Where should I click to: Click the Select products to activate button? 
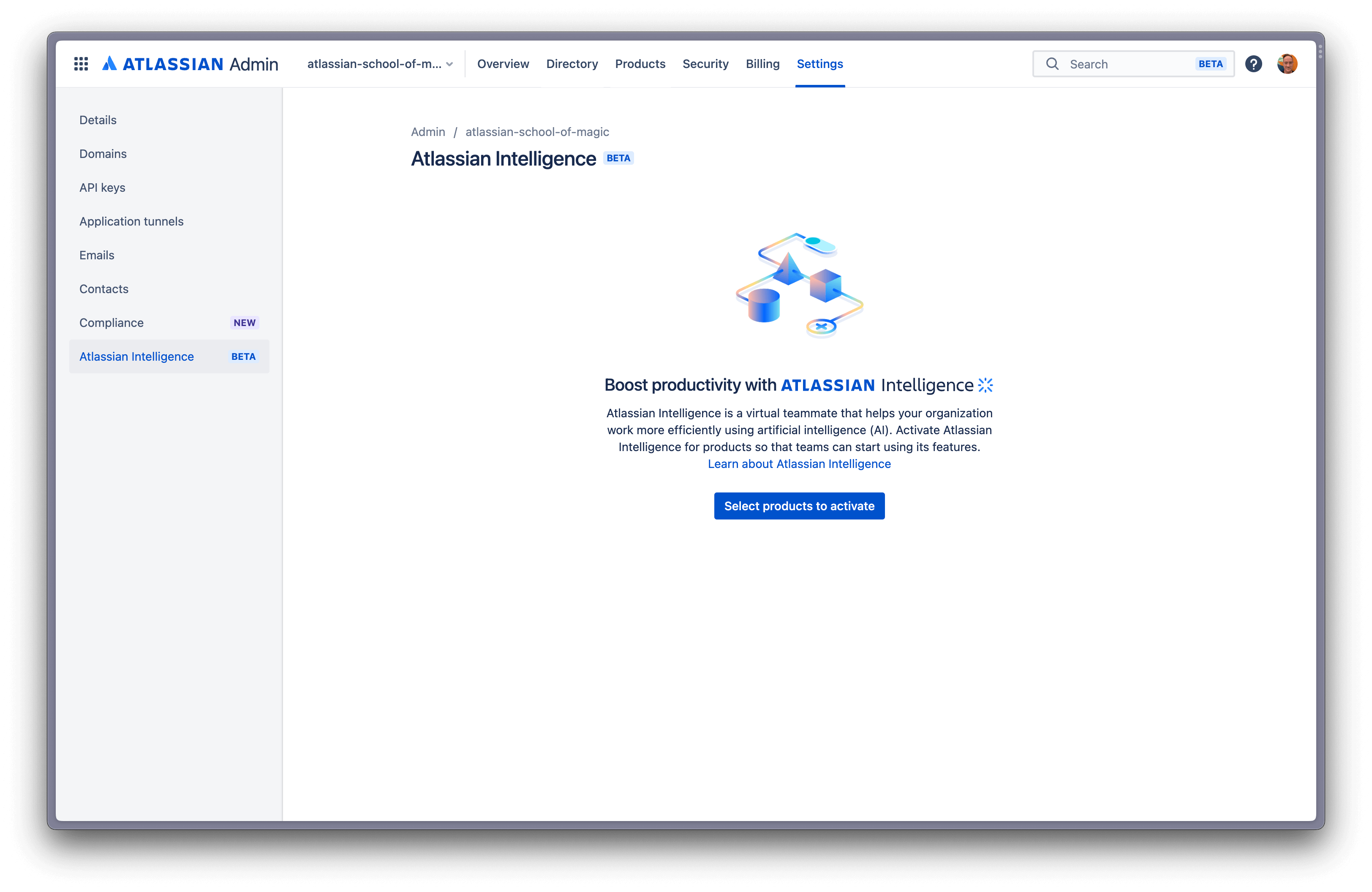(x=799, y=505)
